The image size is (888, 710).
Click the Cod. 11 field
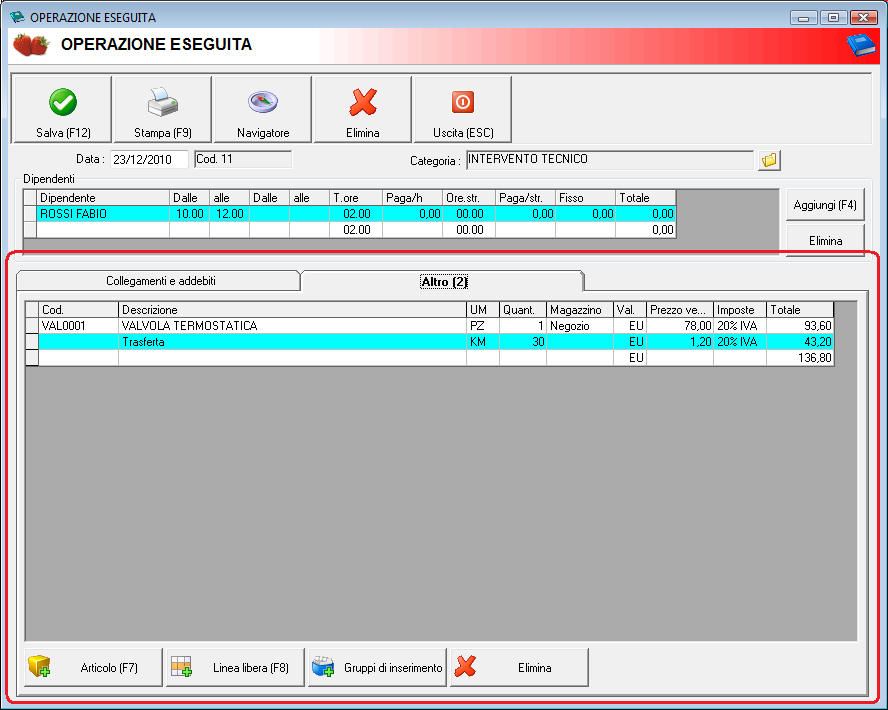click(242, 159)
